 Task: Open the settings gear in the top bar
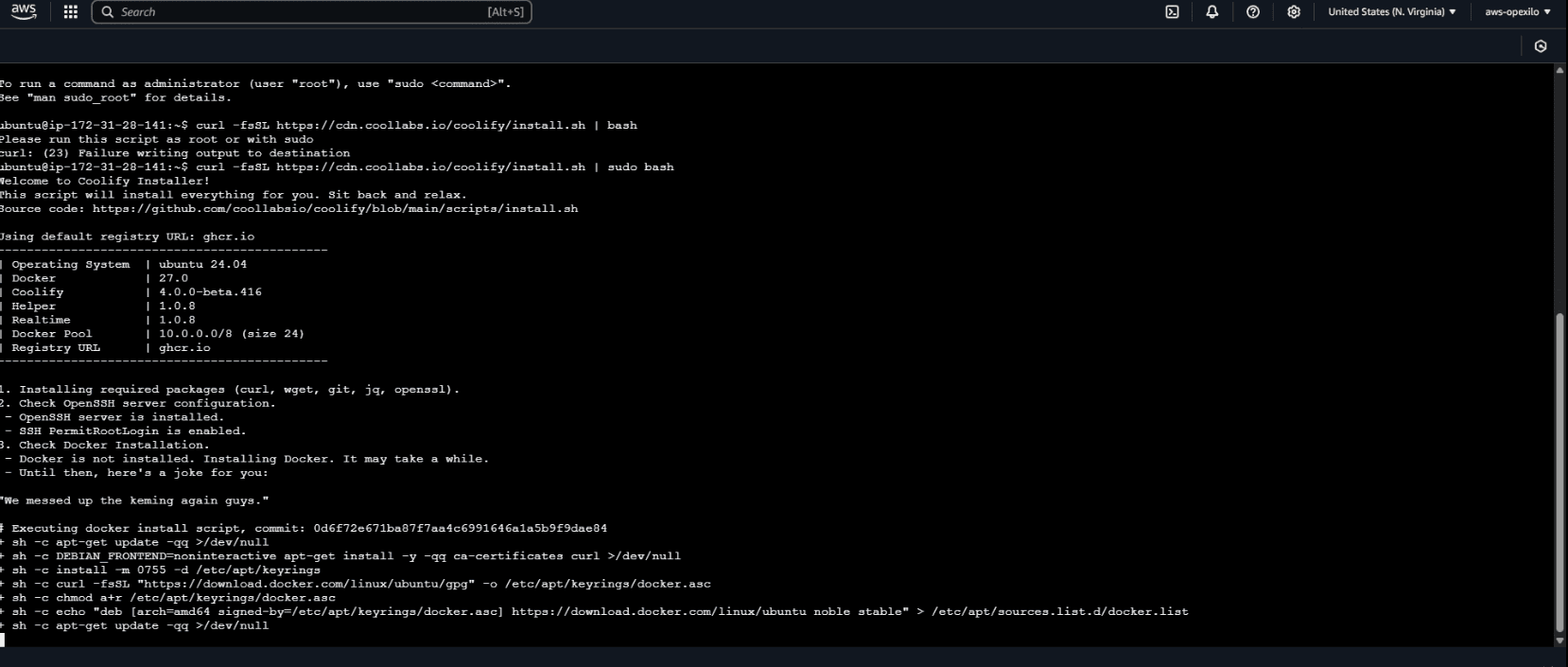pos(1294,12)
